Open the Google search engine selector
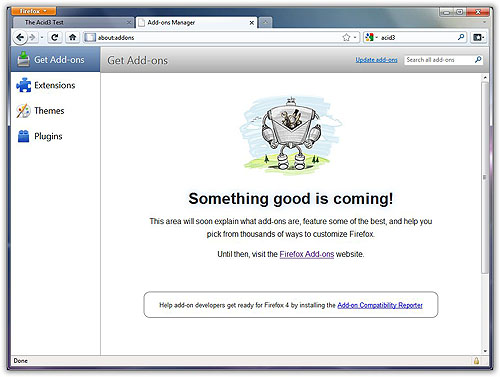Viewport: 500px width, 377px height. [371, 37]
